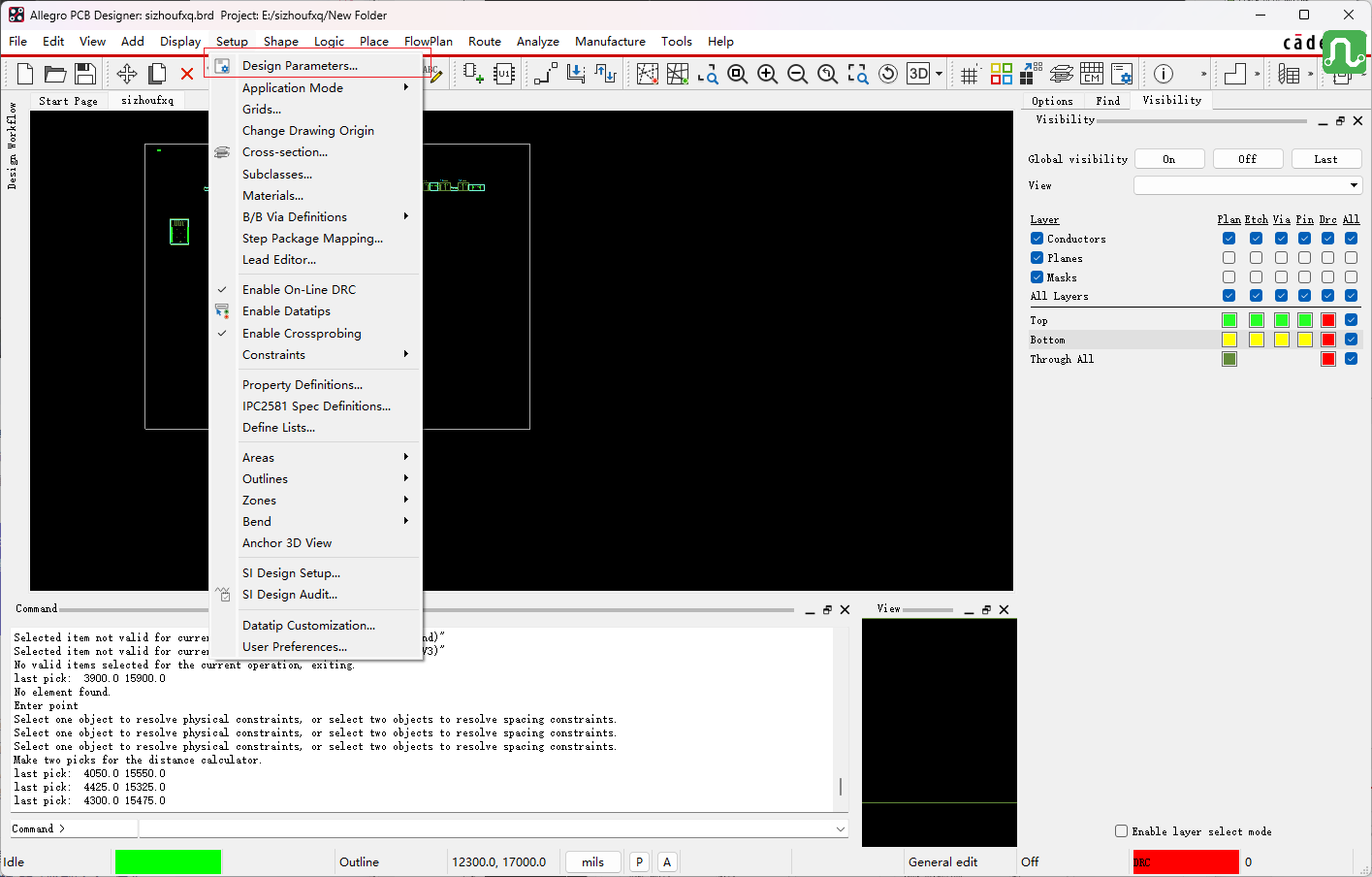Open a design file using the folder icon

(x=55, y=74)
